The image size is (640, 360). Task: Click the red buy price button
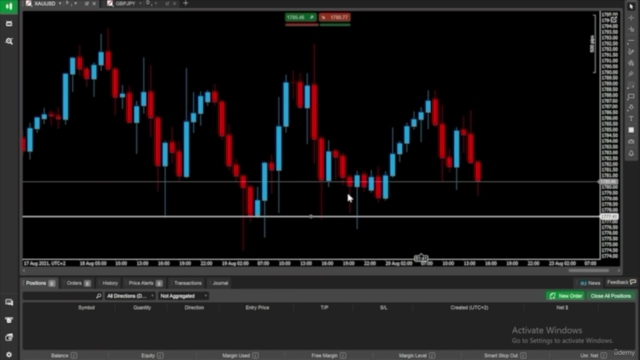[335, 17]
